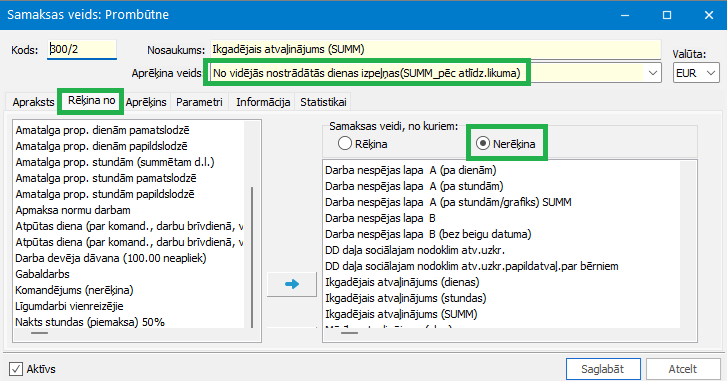The height and width of the screenshot is (381, 727).
Task: Select 'Darba nespējas lapa A (pa stundām)'
Action: click(414, 186)
